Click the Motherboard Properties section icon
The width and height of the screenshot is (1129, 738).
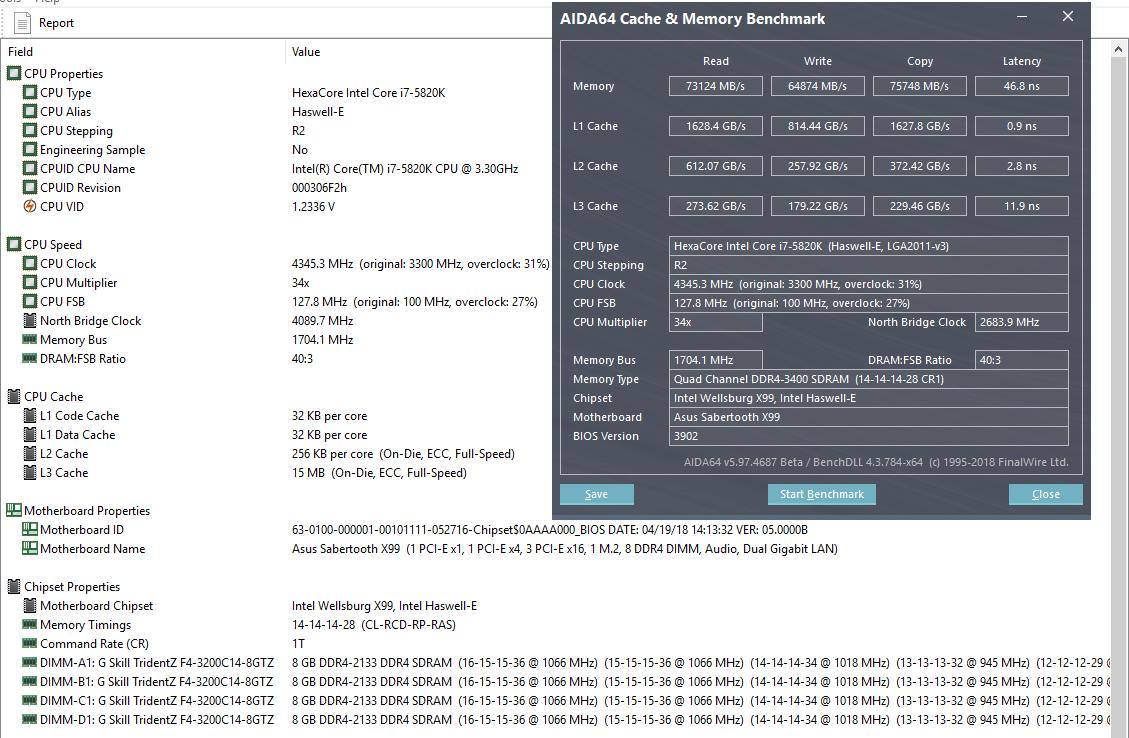14,510
